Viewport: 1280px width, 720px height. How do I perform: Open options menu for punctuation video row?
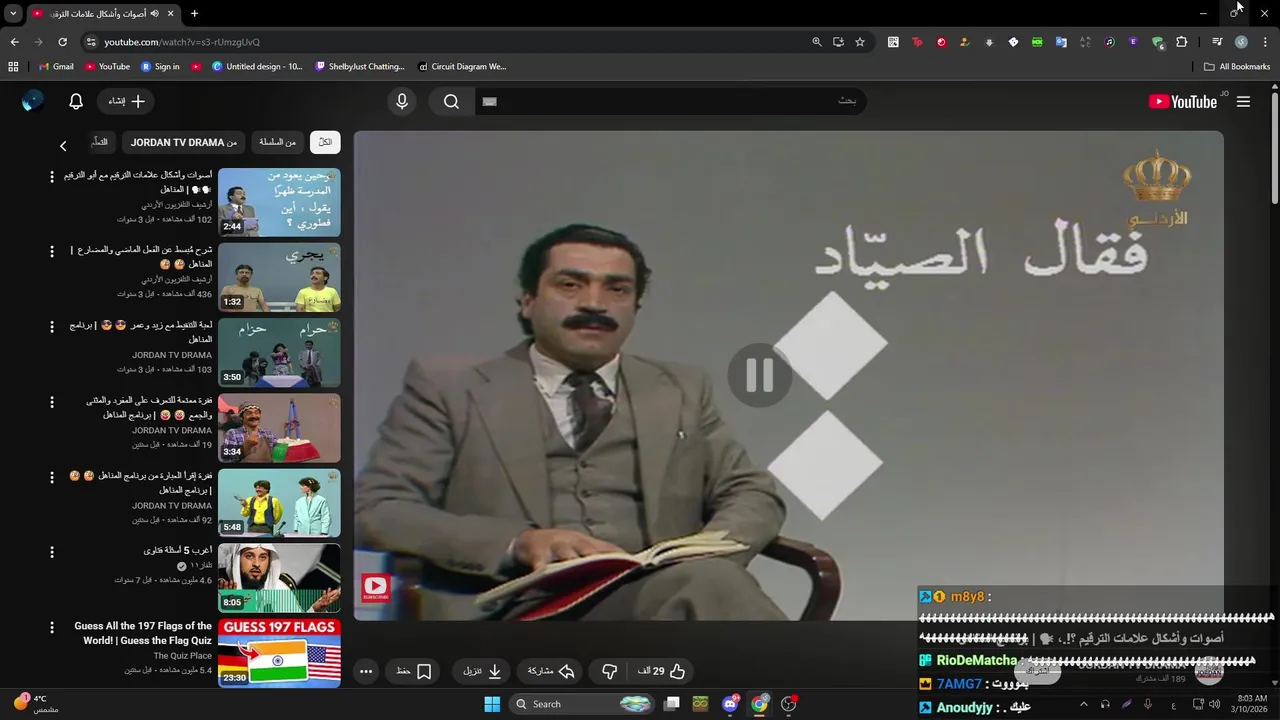[x=52, y=177]
